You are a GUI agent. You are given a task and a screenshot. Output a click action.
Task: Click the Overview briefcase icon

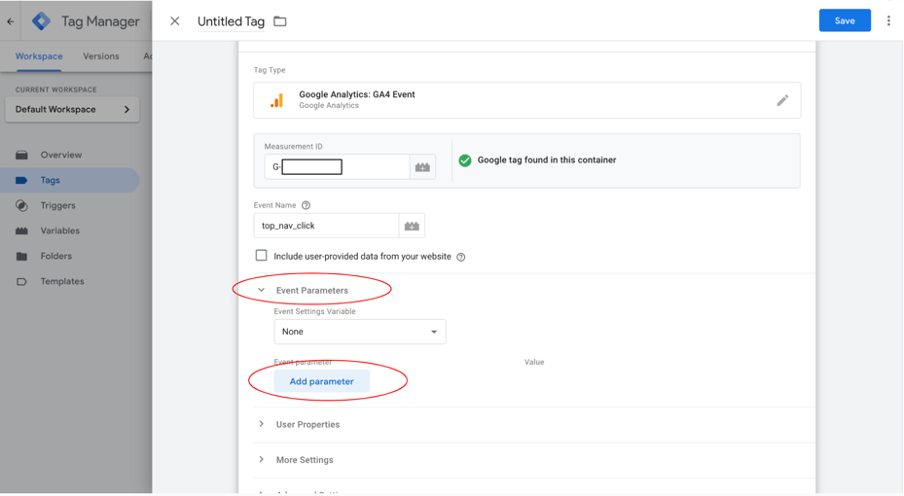22,155
